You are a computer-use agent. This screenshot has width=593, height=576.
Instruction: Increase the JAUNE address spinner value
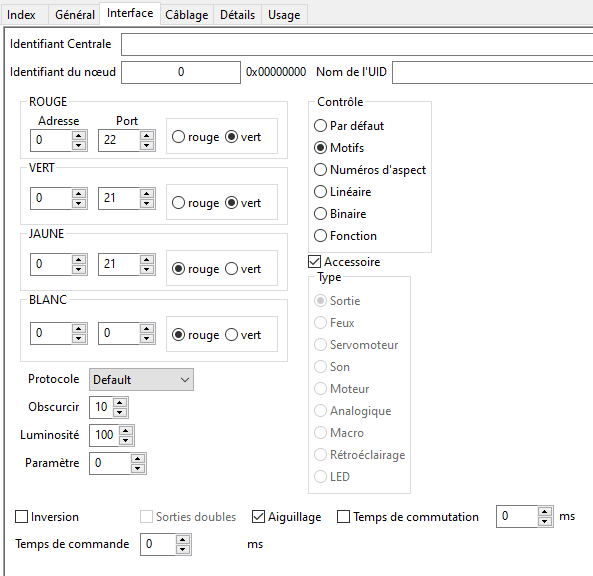(x=79, y=259)
